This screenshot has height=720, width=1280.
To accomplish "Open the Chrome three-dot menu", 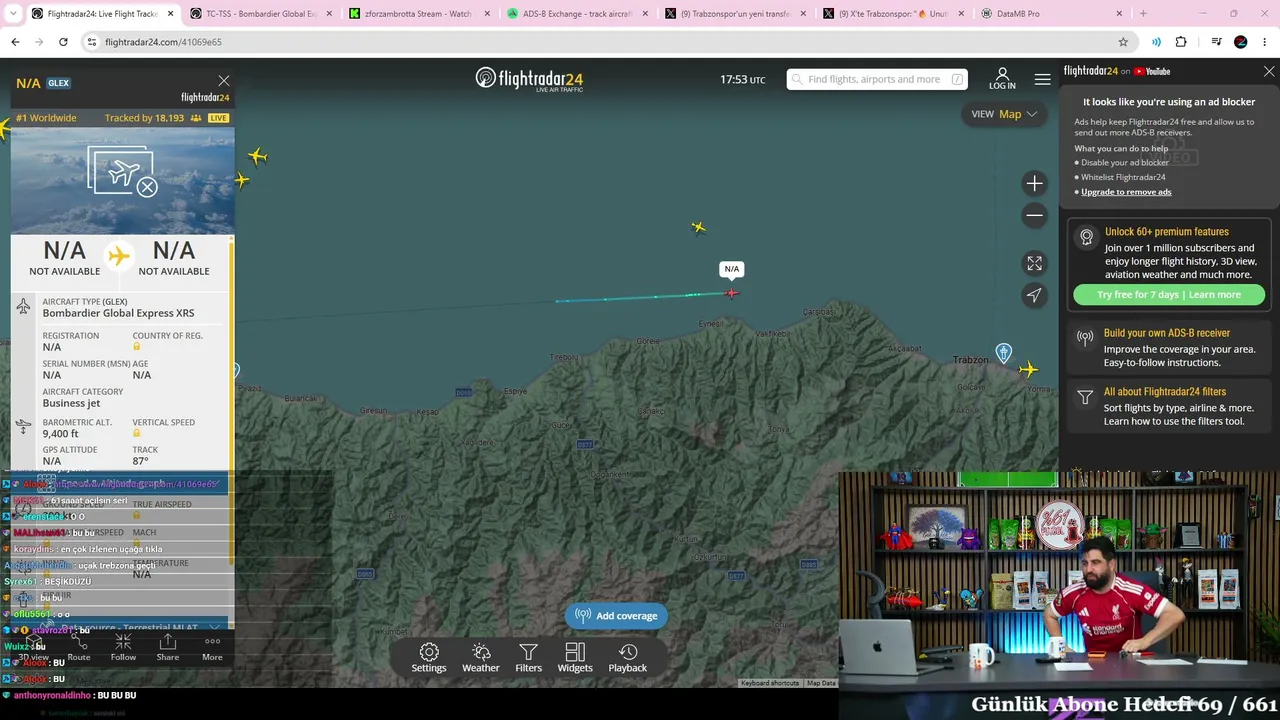I will [1265, 42].
